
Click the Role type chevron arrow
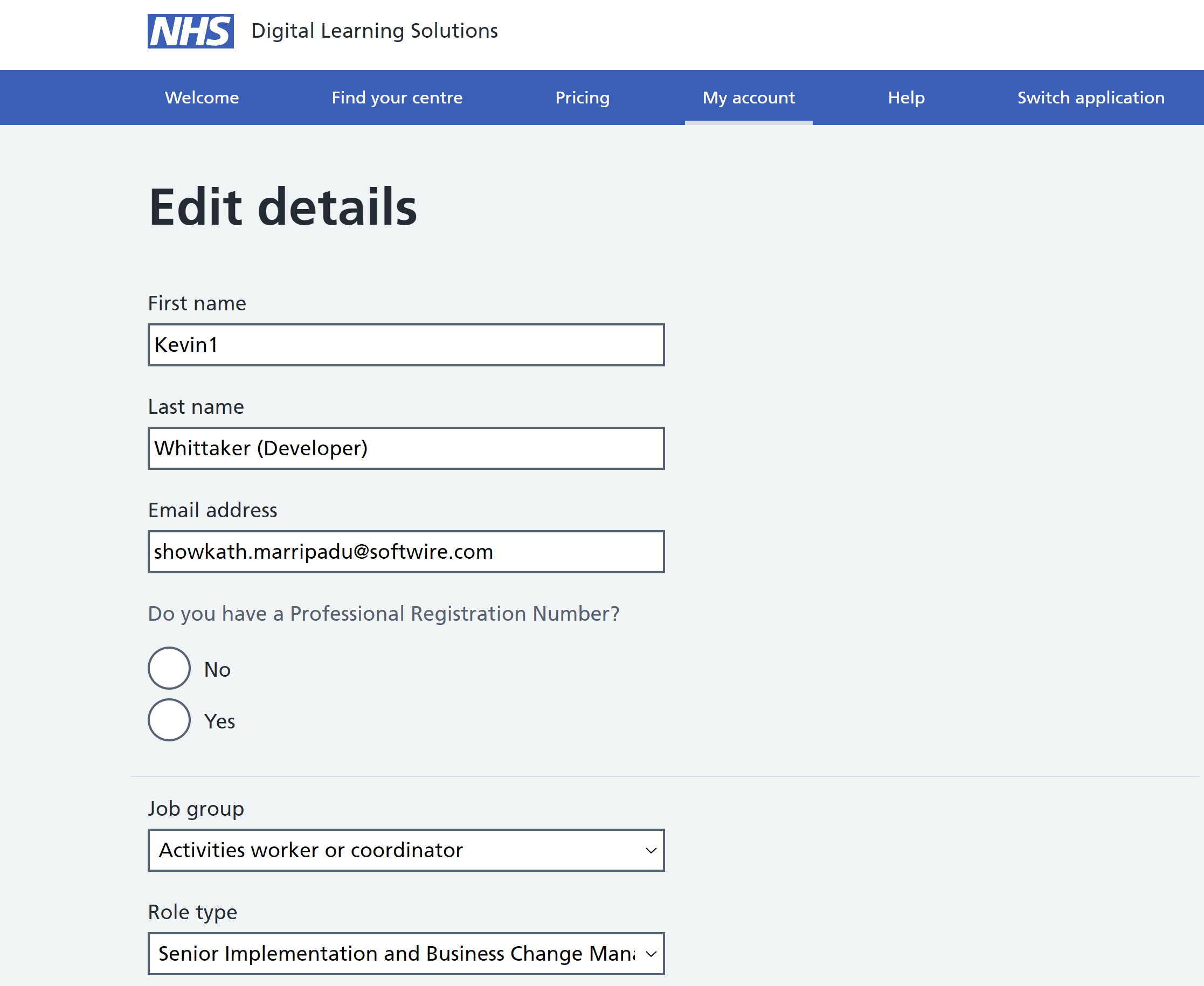pos(651,954)
